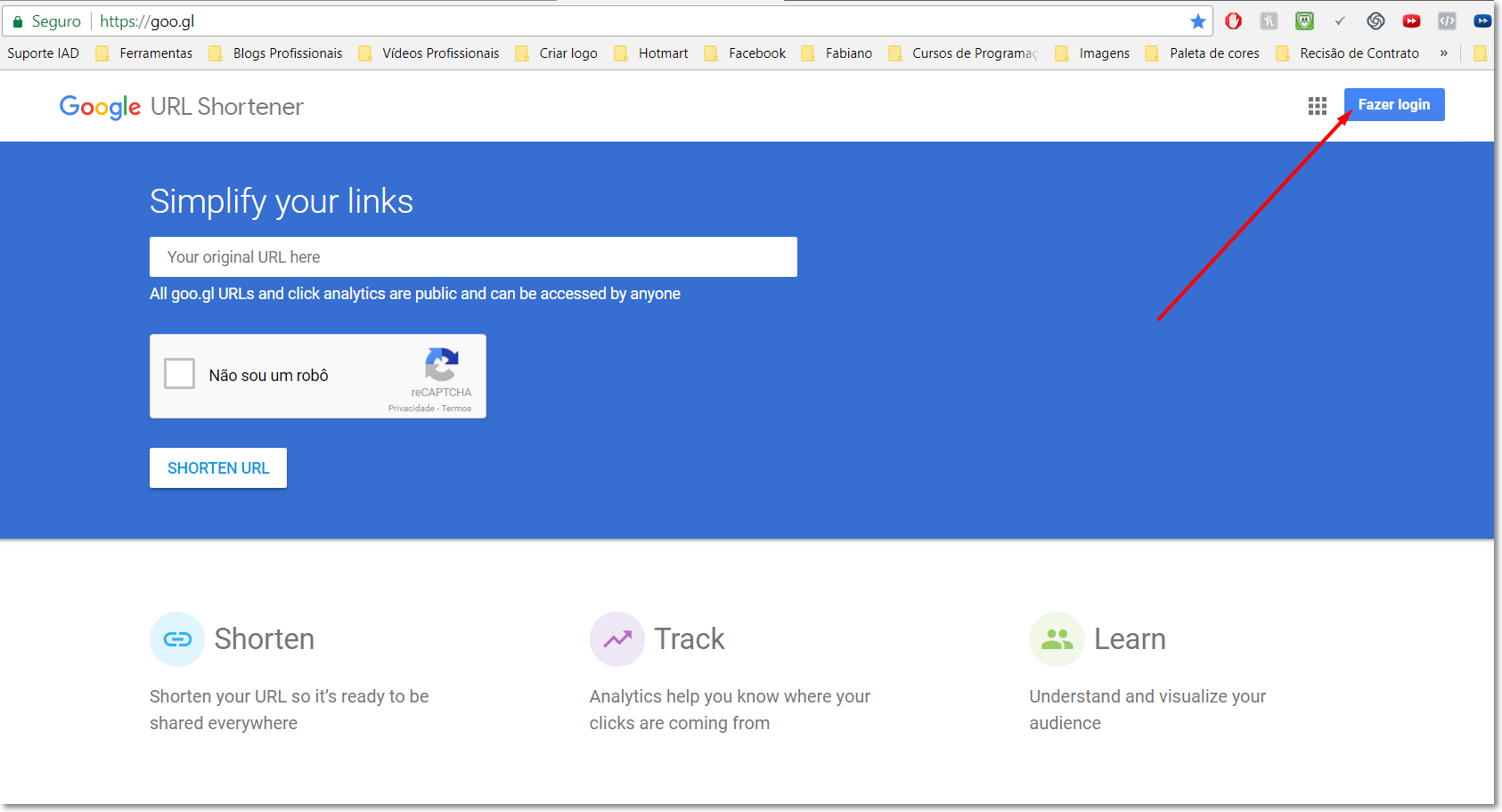Click the Track analytics icon
Image resolution: width=1502 pixels, height=812 pixels.
click(x=617, y=639)
